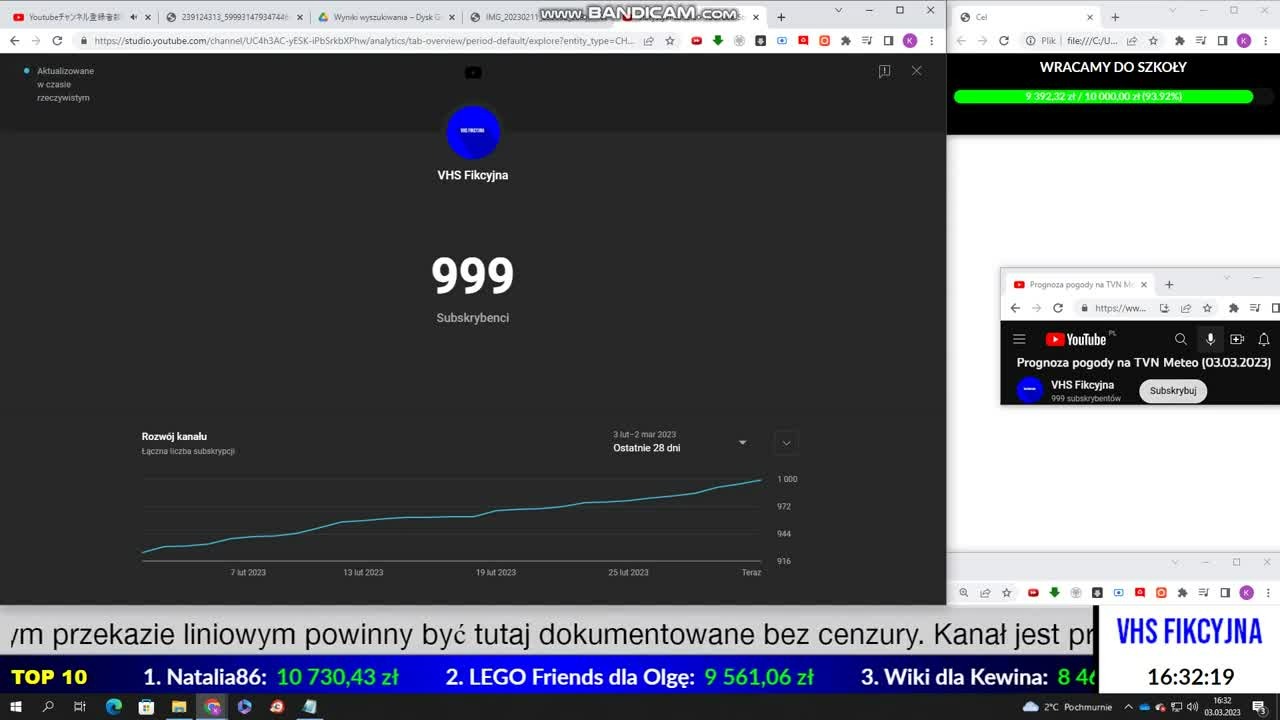Open the YouTube search icon
This screenshot has height=720, width=1280.
click(x=1181, y=339)
